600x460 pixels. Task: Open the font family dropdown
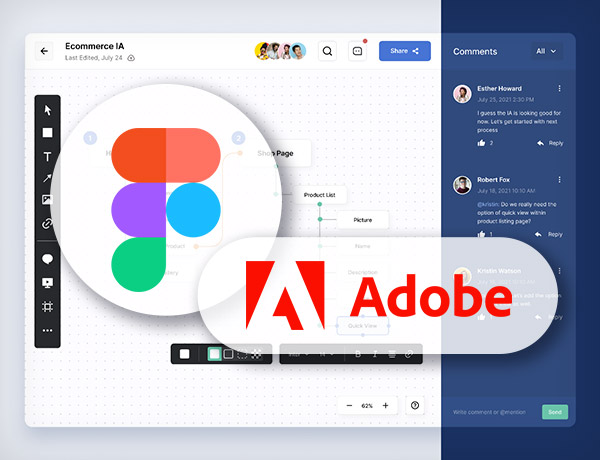click(299, 355)
